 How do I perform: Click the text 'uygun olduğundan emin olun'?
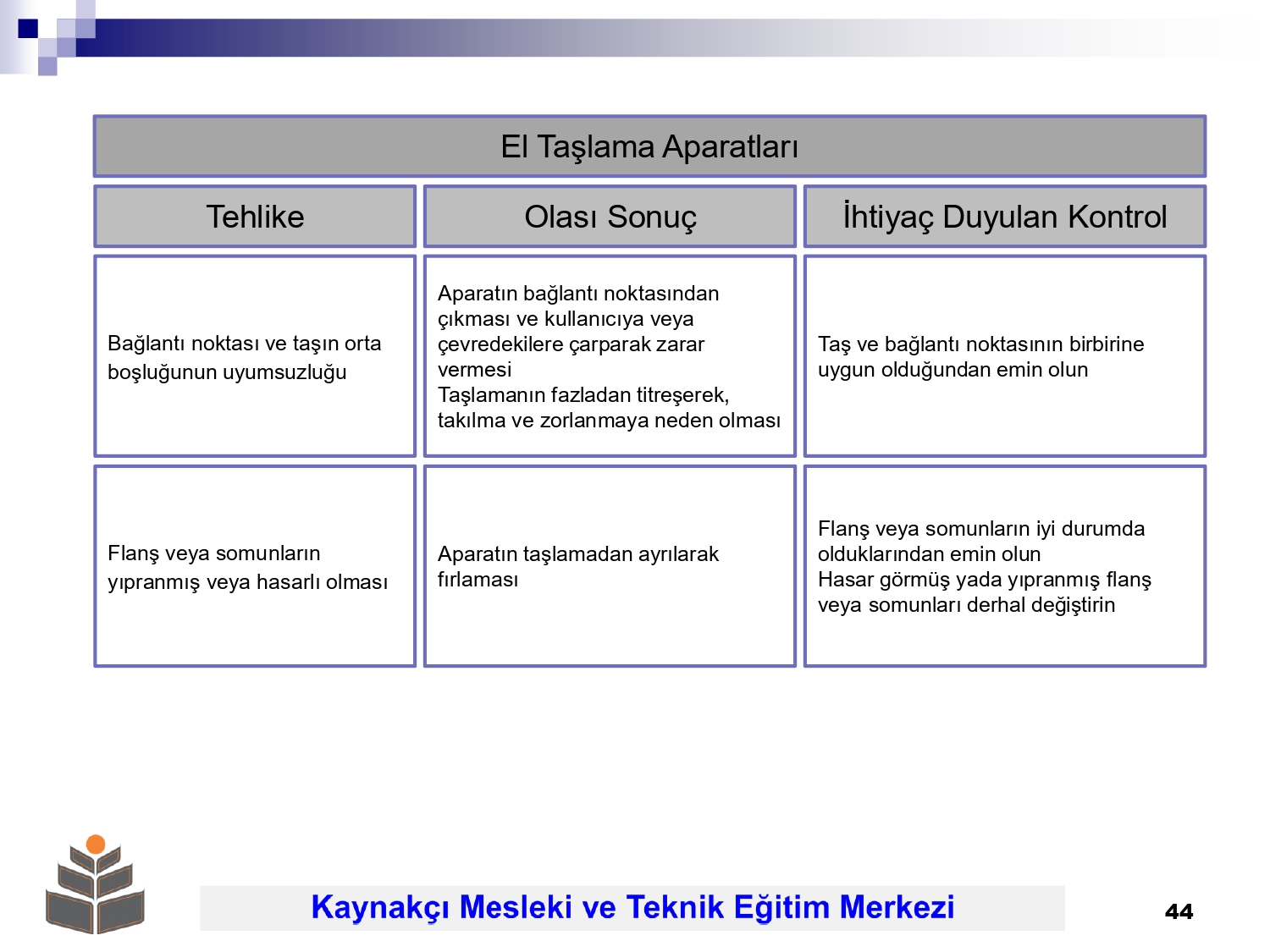[x=952, y=370]
